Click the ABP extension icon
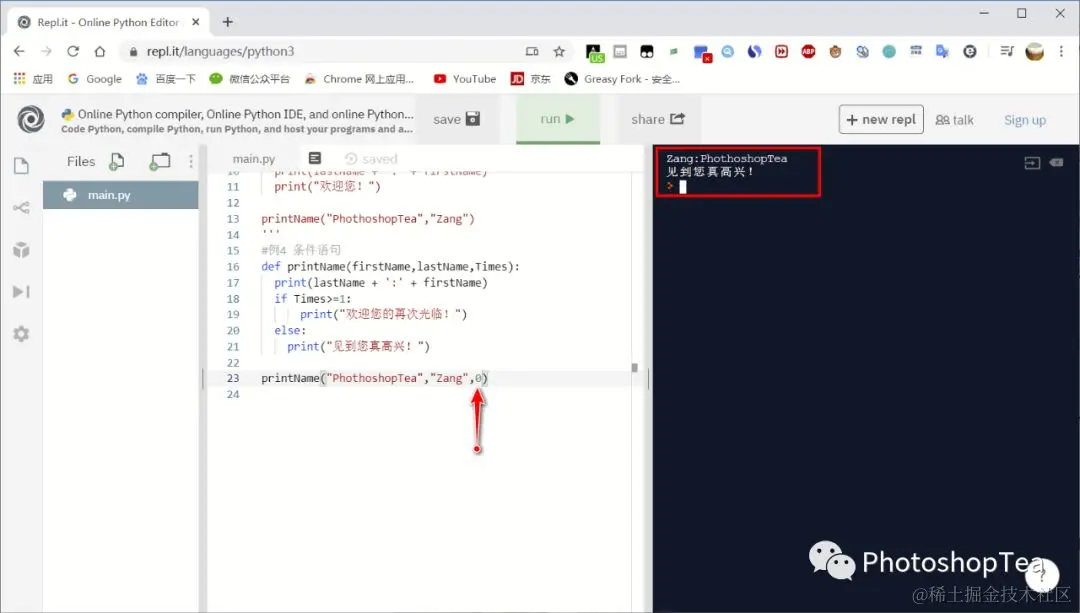 pos(808,51)
